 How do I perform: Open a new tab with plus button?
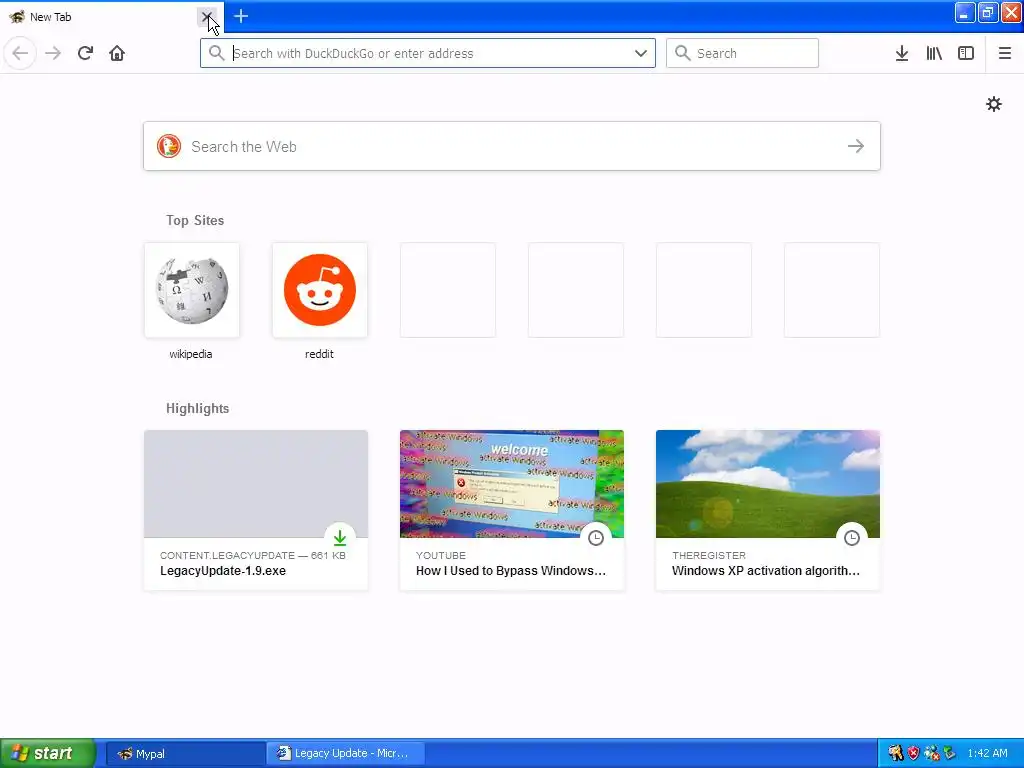[x=241, y=16]
